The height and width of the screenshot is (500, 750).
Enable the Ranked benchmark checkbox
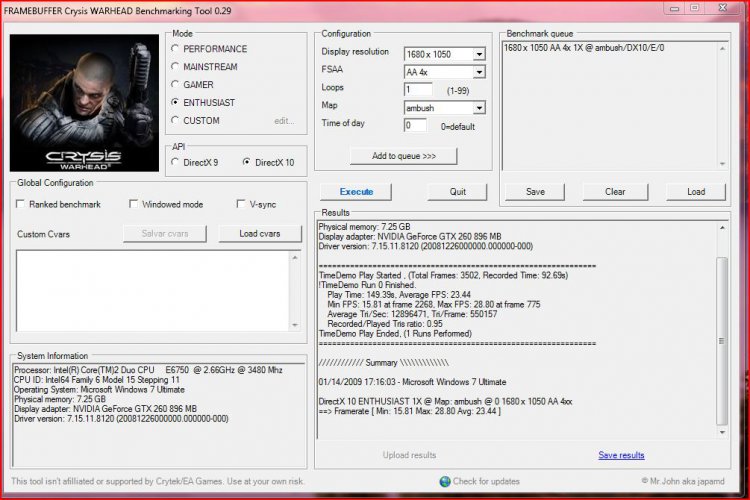21,204
